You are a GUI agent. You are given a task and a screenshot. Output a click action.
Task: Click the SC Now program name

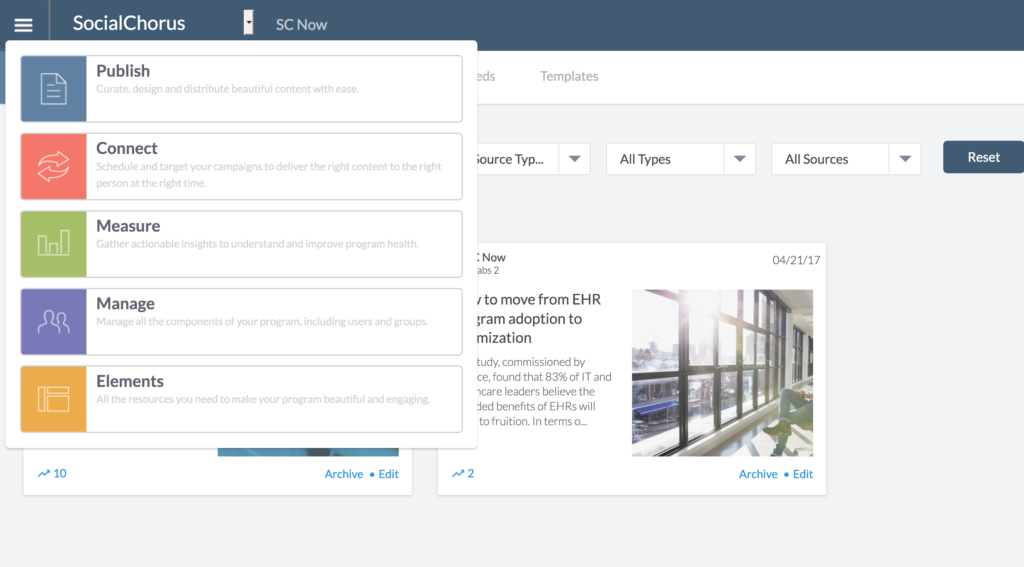[x=301, y=25]
